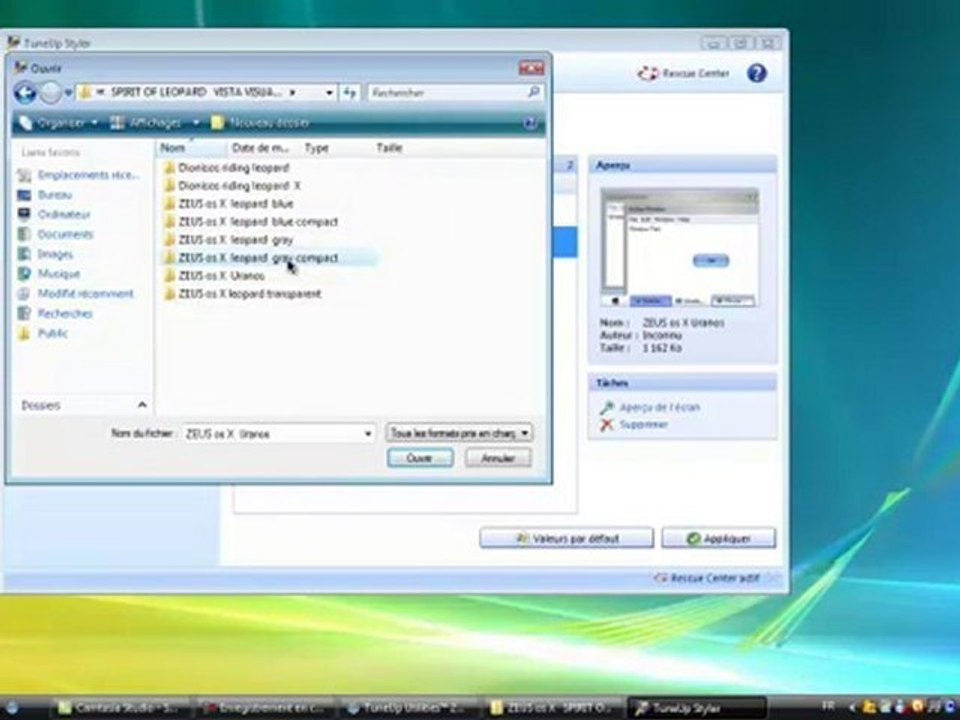The height and width of the screenshot is (720, 960).
Task: Open recent pages dropdown next to navigation arrows
Action: (68, 93)
